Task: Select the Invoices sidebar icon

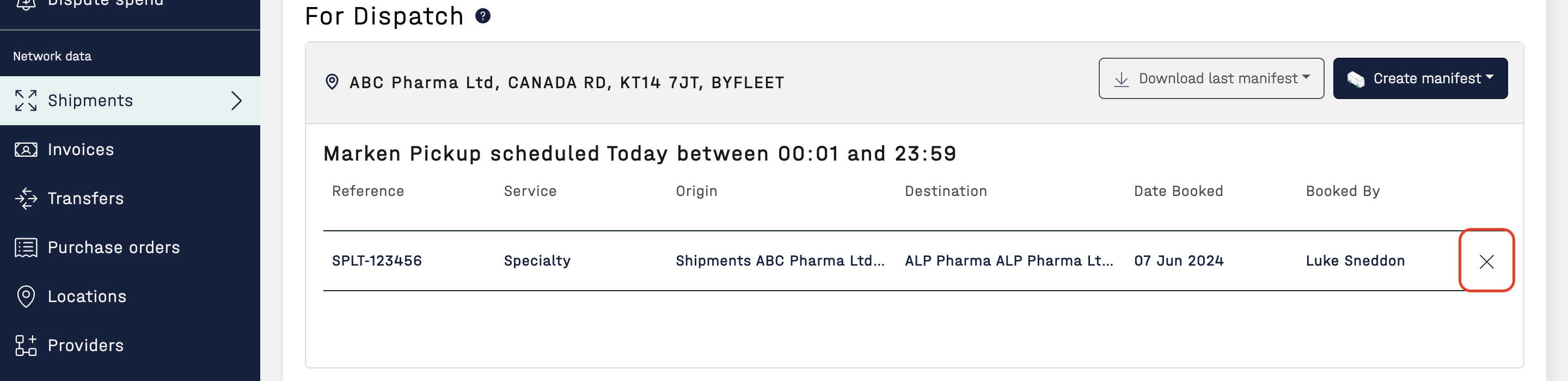Action: [25, 149]
